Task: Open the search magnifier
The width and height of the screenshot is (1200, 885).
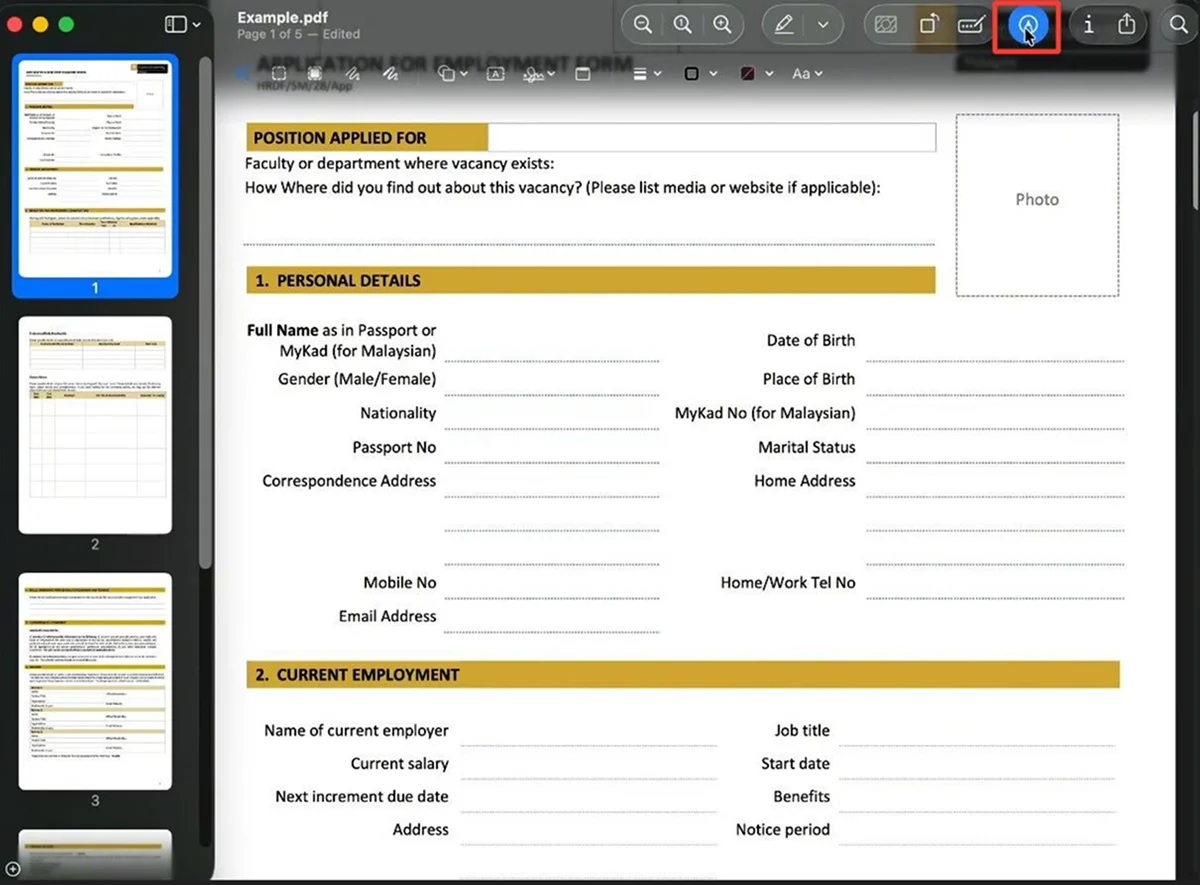Action: (x=1179, y=25)
